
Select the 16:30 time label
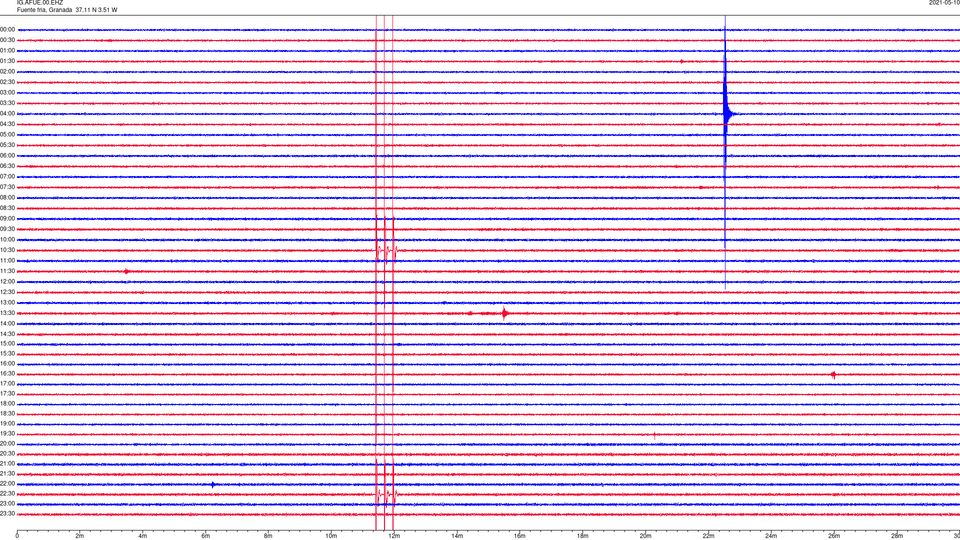coord(8,373)
